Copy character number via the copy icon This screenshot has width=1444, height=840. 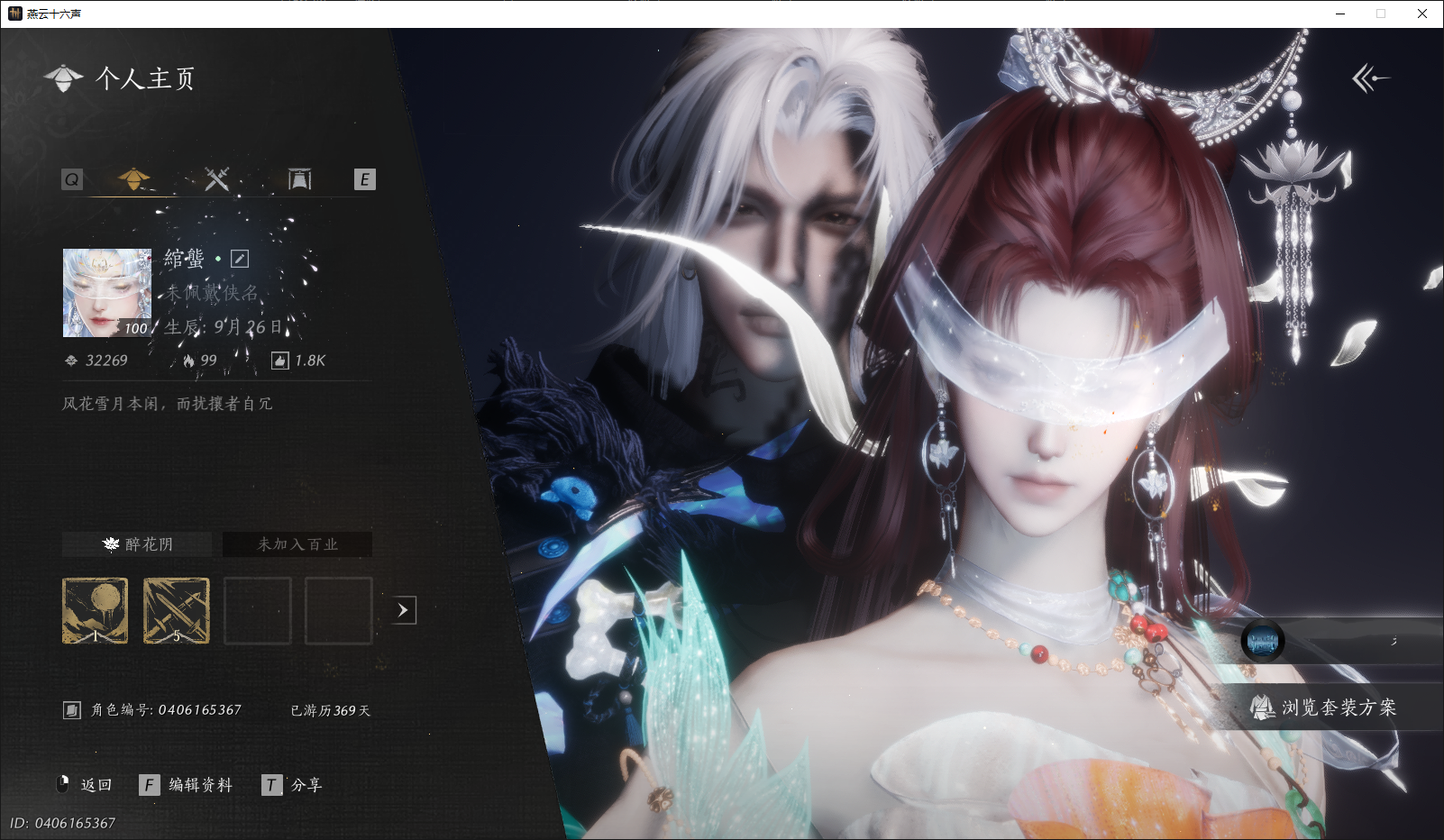tap(72, 710)
